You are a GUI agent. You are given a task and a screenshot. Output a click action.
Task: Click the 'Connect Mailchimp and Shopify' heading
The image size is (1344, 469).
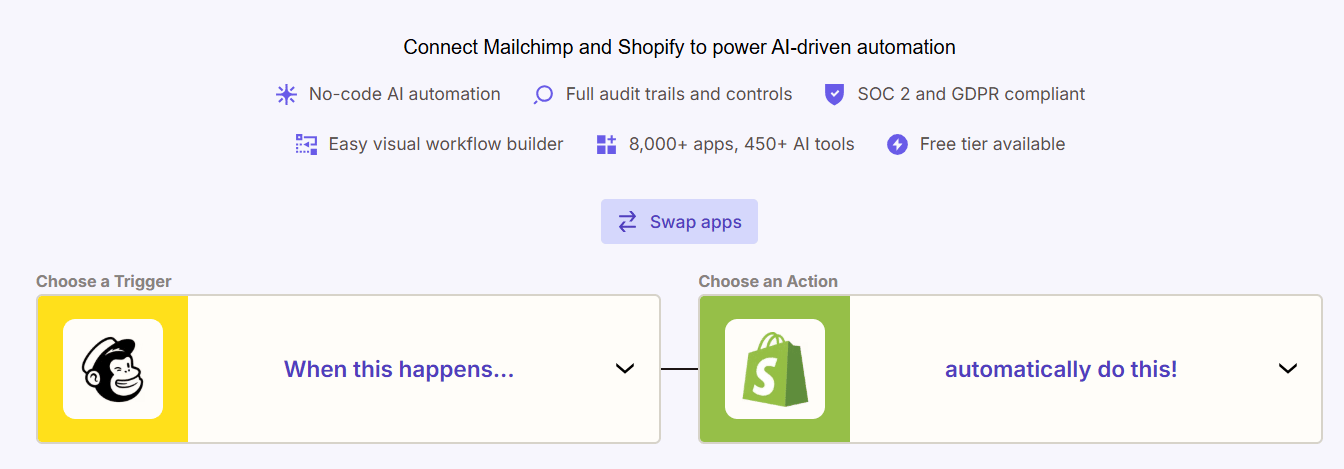point(679,47)
